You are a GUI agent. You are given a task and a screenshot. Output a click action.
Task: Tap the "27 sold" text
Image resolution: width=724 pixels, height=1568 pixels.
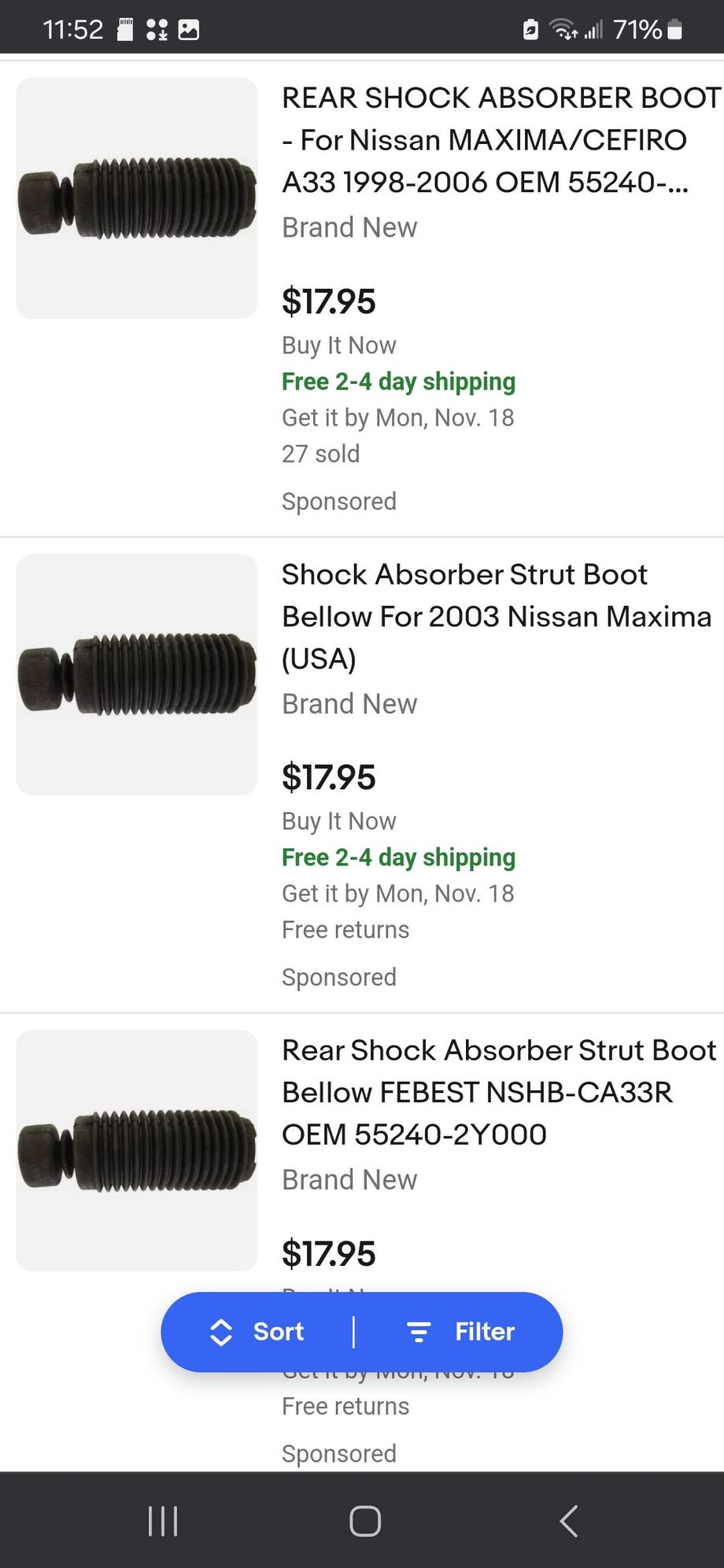click(x=320, y=454)
